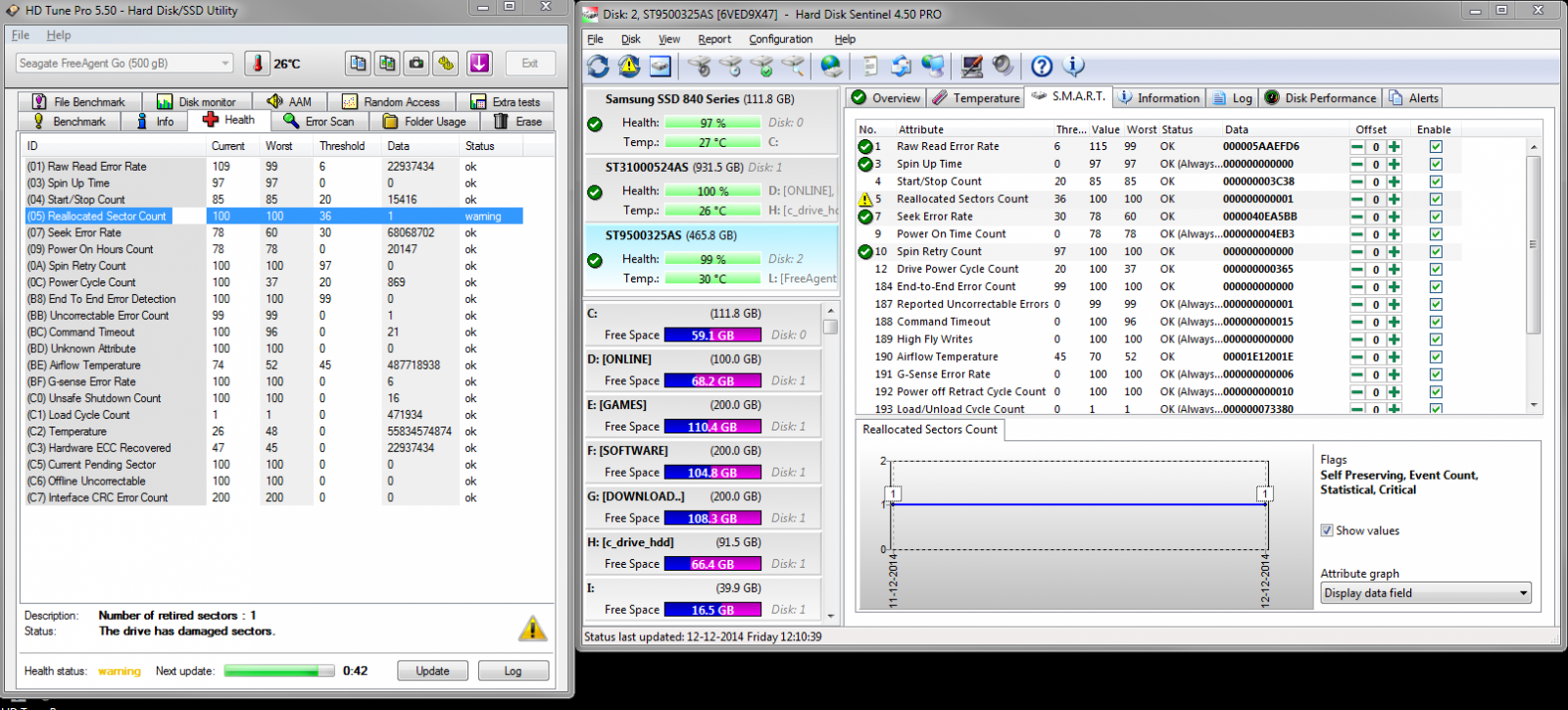Viewport: 1568px width, 710px height.
Task: Uncheck Enable box for Start/Stop Count
Action: [1436, 182]
